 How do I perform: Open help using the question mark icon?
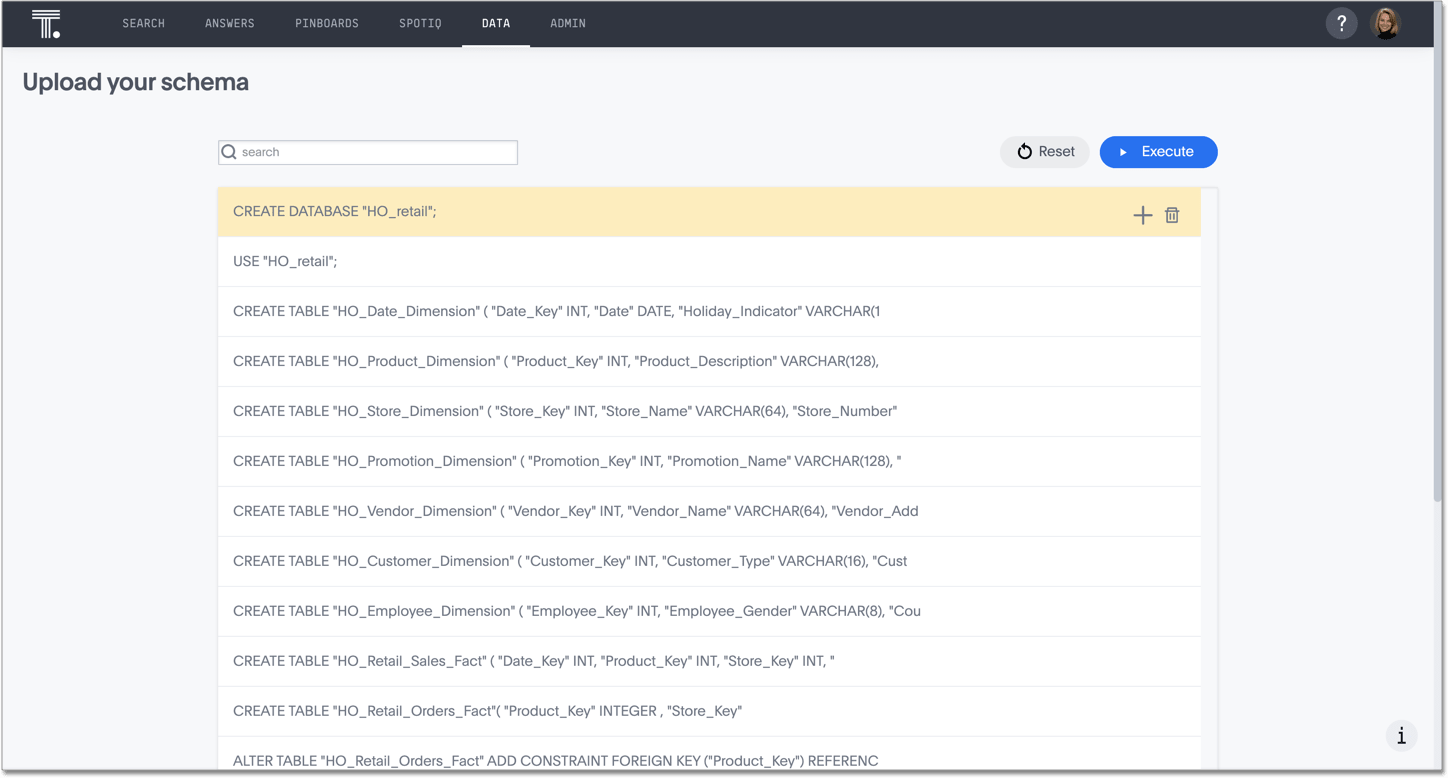(x=1341, y=23)
